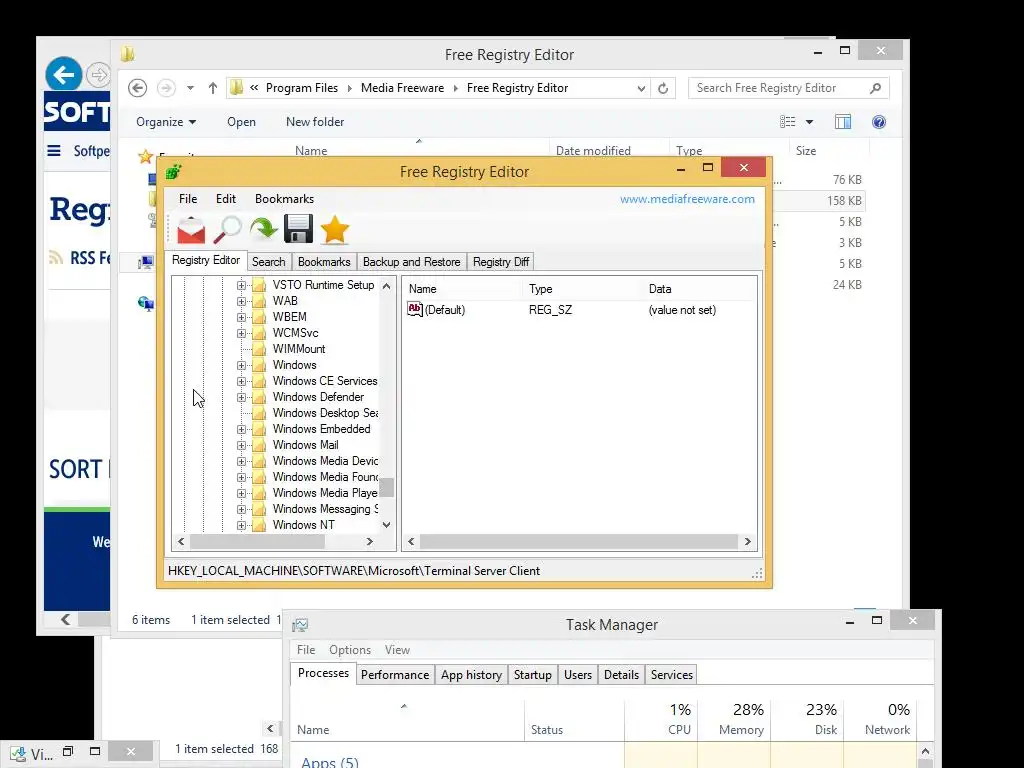Image resolution: width=1024 pixels, height=768 pixels.
Task: Open the Task Manager Services tab
Action: [671, 675]
